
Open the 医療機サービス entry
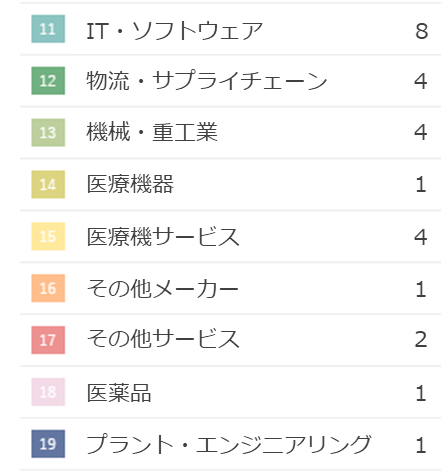click(163, 237)
